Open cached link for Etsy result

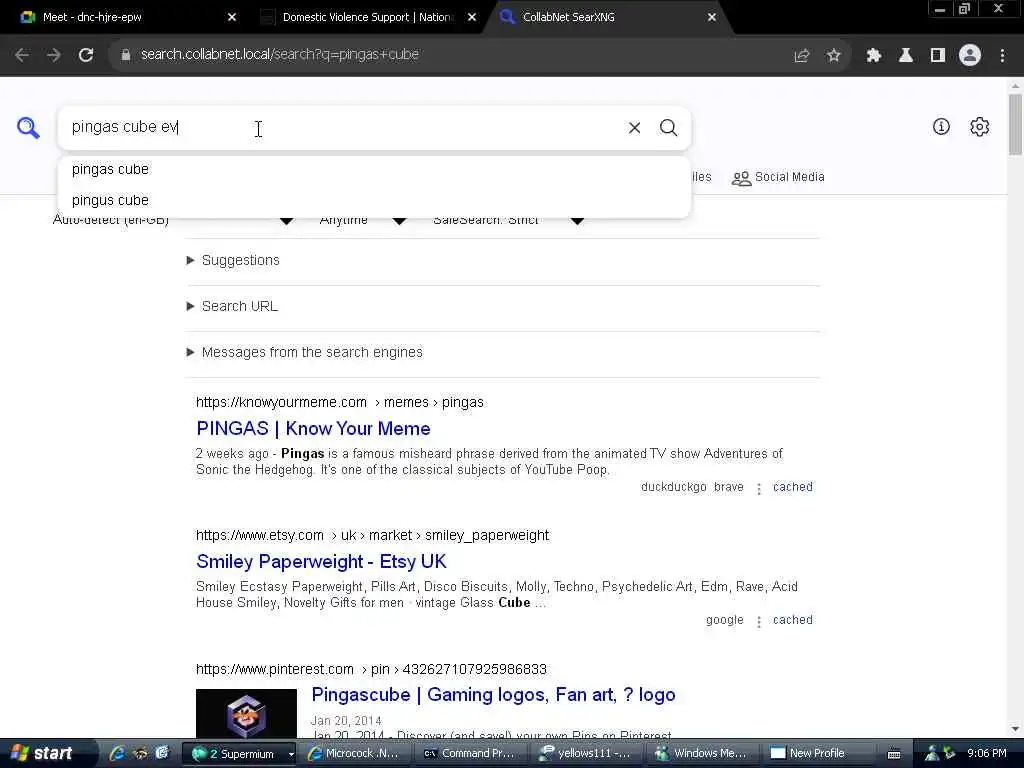(793, 620)
